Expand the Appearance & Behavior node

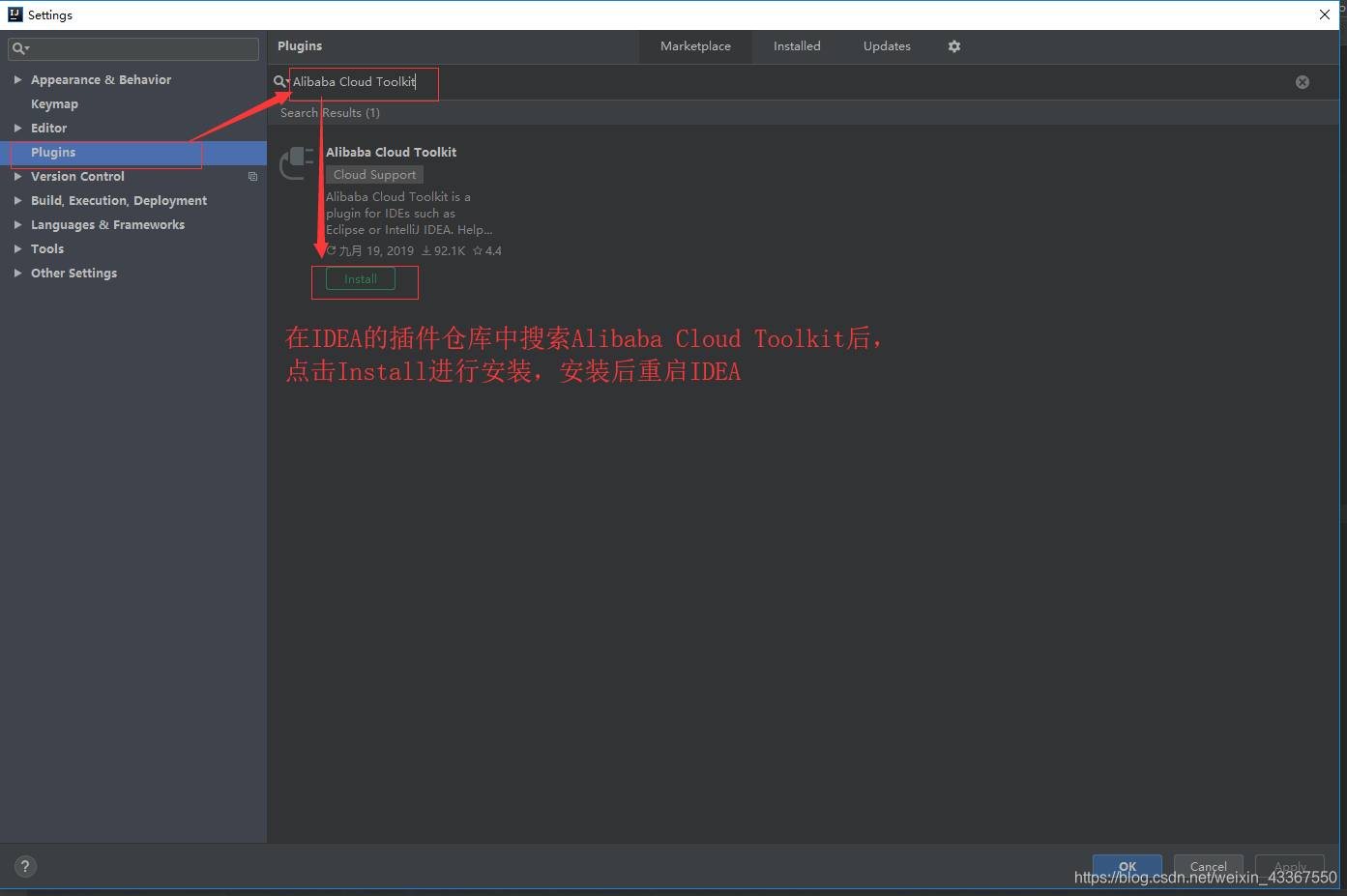click(17, 79)
